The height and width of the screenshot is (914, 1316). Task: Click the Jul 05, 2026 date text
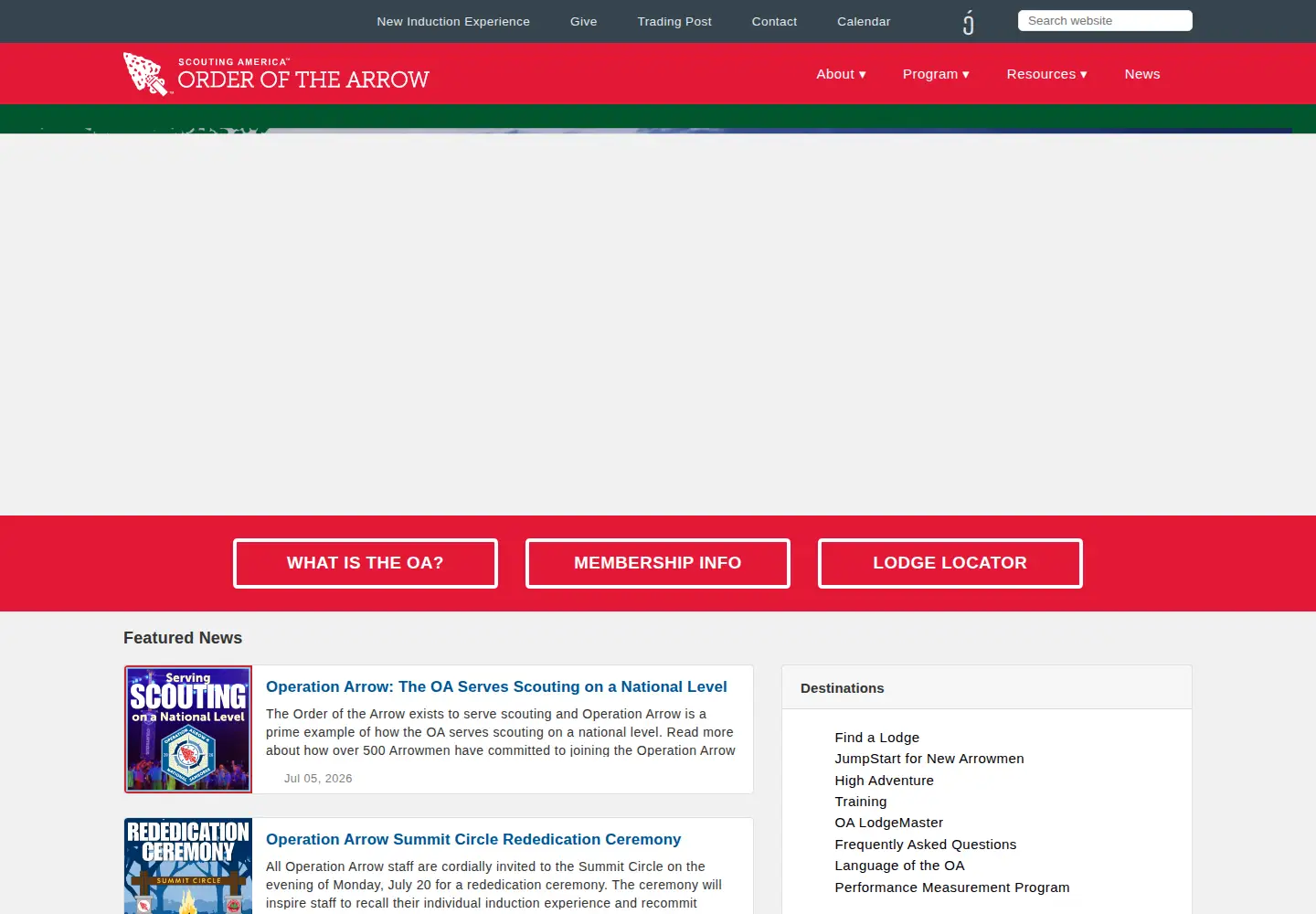[x=318, y=779]
